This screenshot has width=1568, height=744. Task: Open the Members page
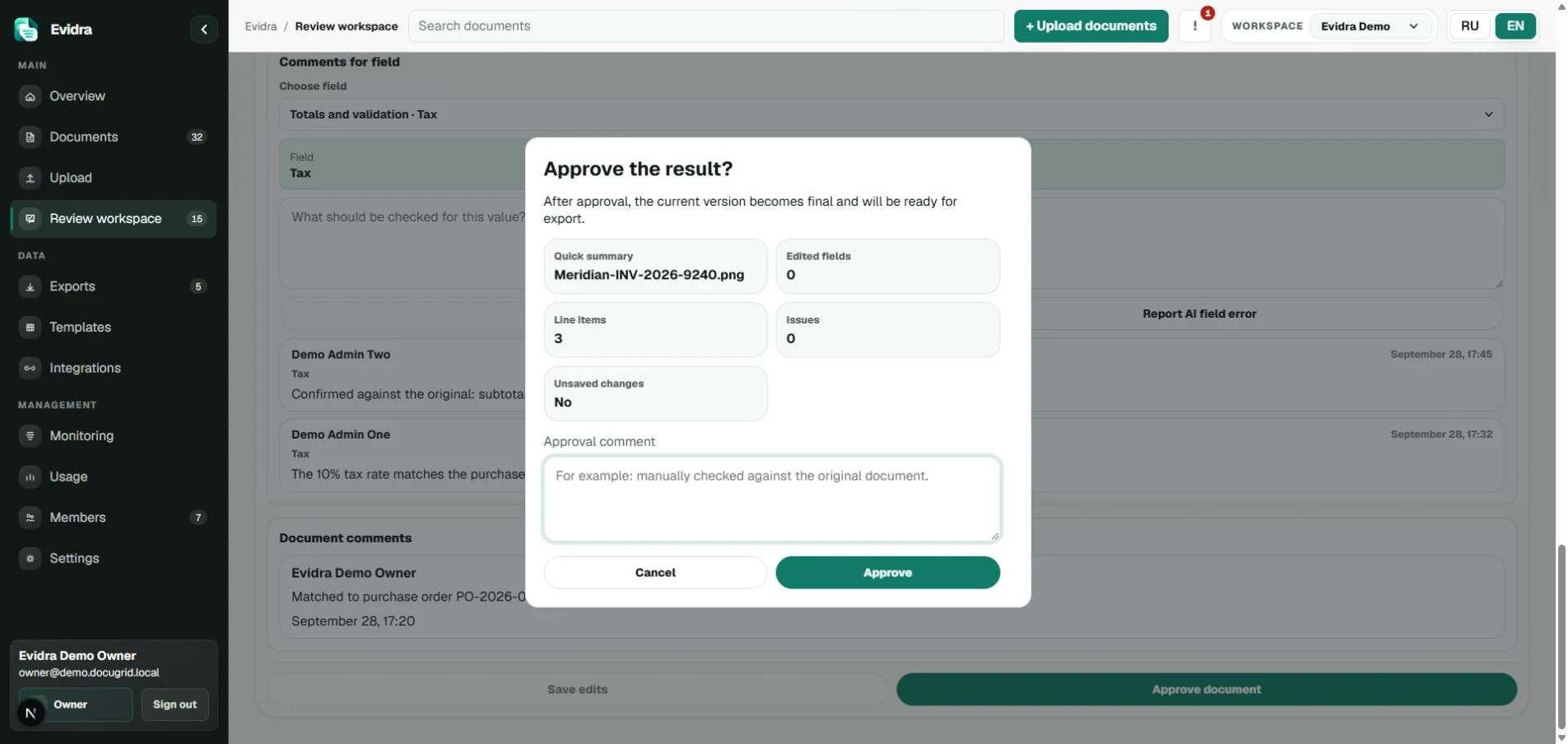(x=114, y=518)
